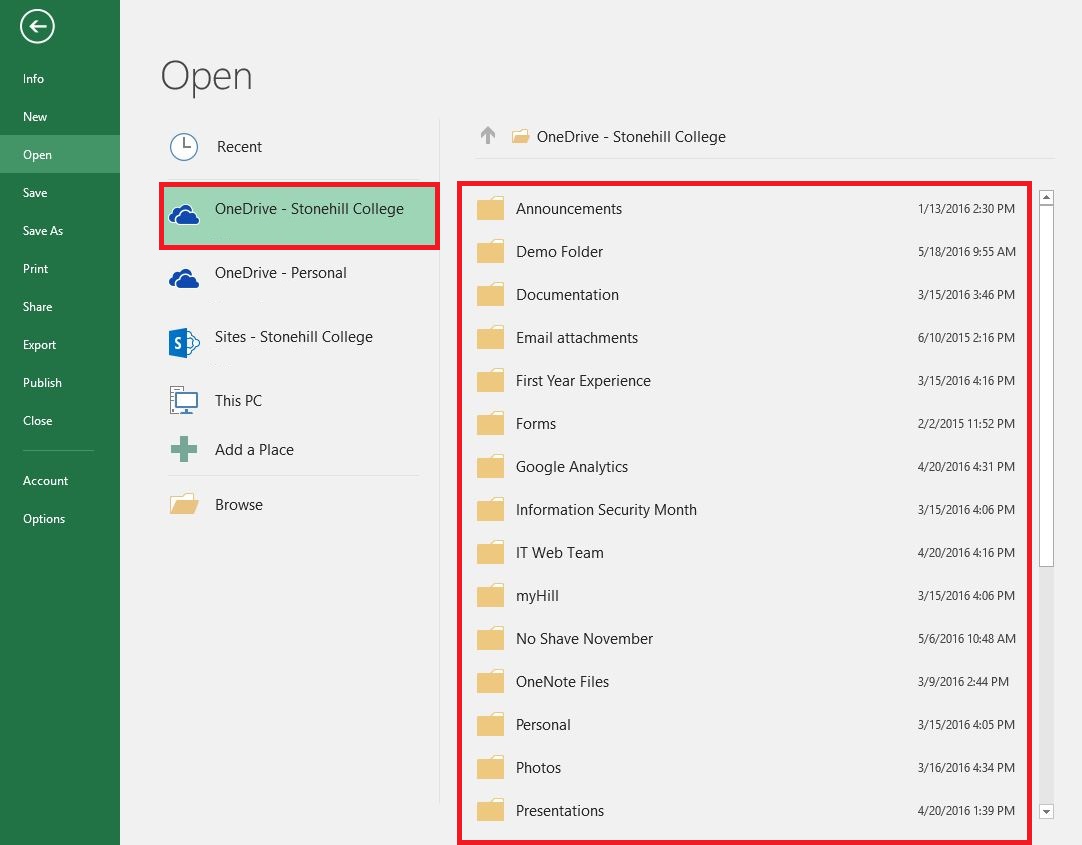Select OneDrive - Stonehill College label
The width and height of the screenshot is (1082, 845).
click(x=309, y=209)
